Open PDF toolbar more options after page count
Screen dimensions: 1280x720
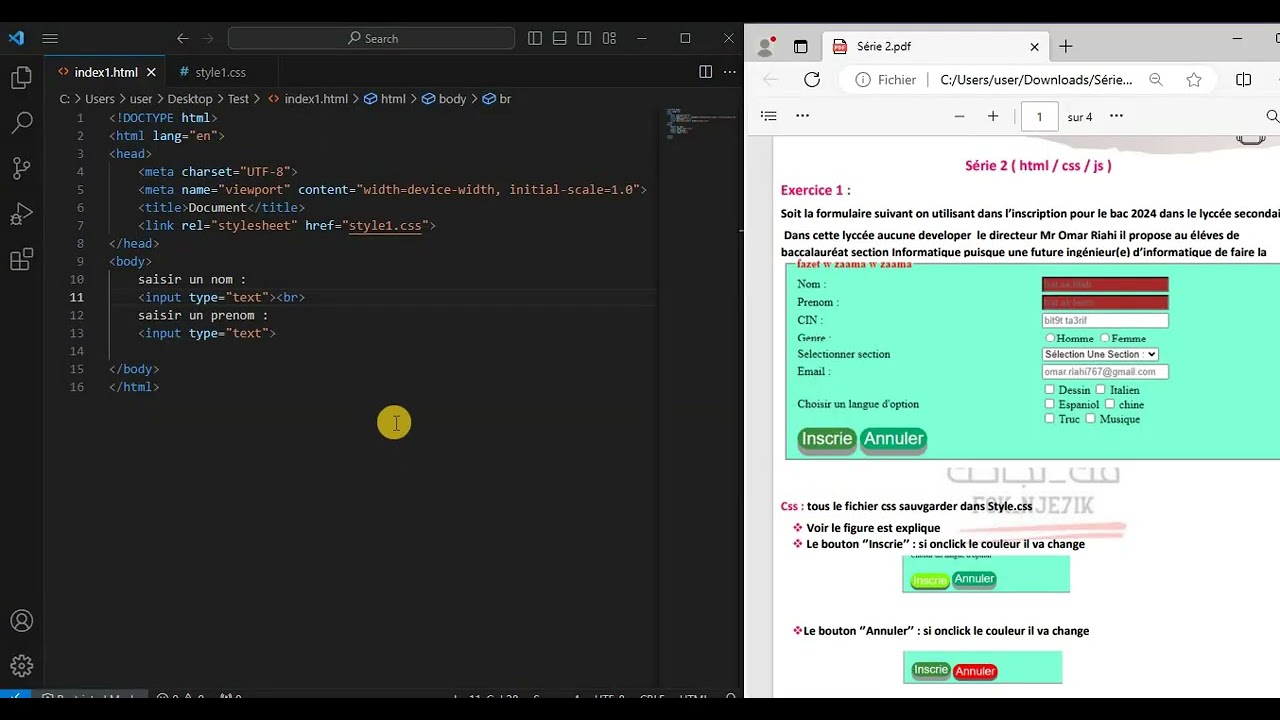coord(1116,116)
